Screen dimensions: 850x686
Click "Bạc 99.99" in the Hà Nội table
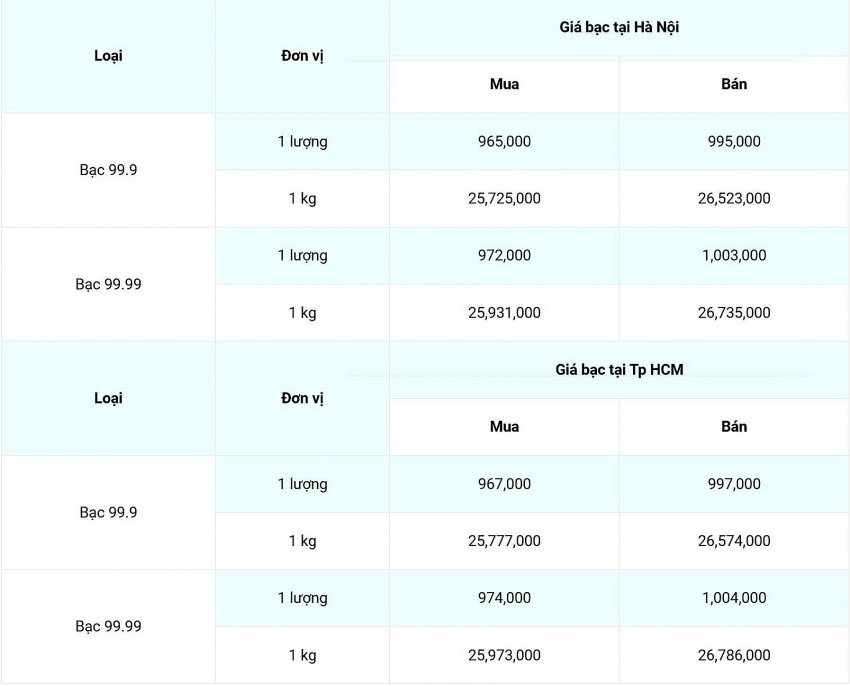108,284
